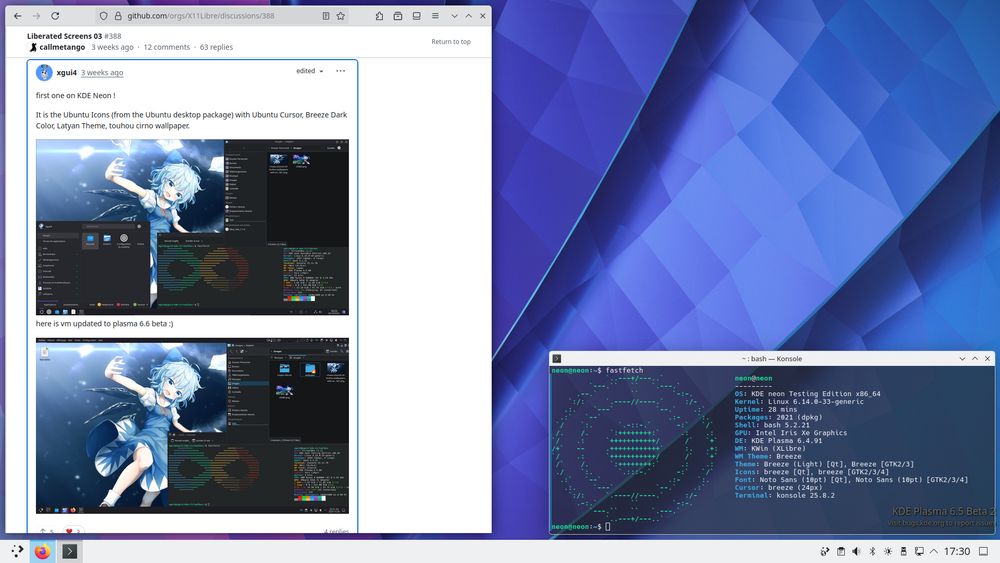The height and width of the screenshot is (563, 1000).
Task: Click the Konsole window's terminal icon
Action: point(556,358)
